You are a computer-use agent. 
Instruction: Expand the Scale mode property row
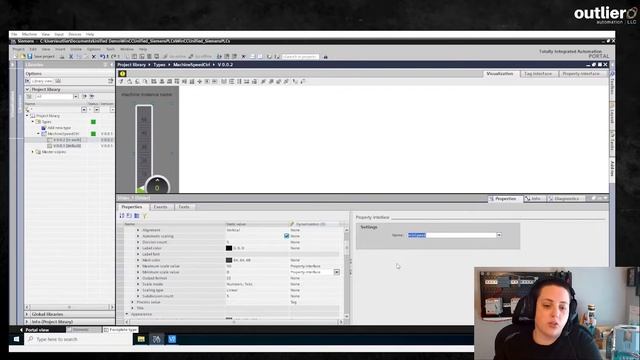[138, 284]
